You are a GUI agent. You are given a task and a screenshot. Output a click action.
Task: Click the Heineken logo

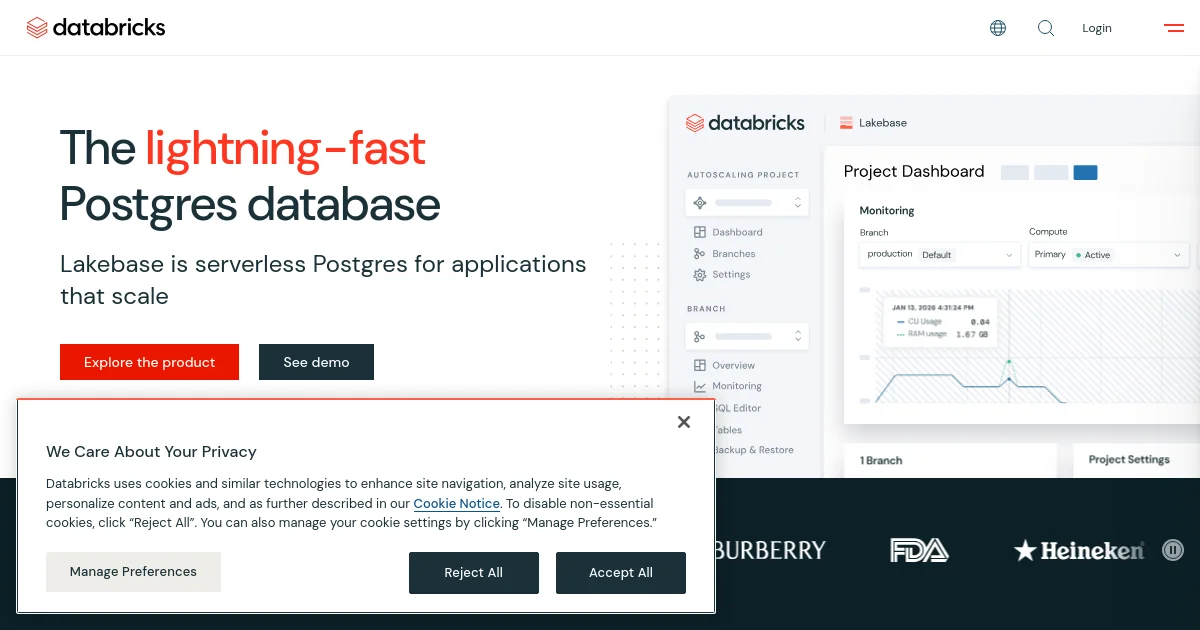pyautogui.click(x=1079, y=550)
